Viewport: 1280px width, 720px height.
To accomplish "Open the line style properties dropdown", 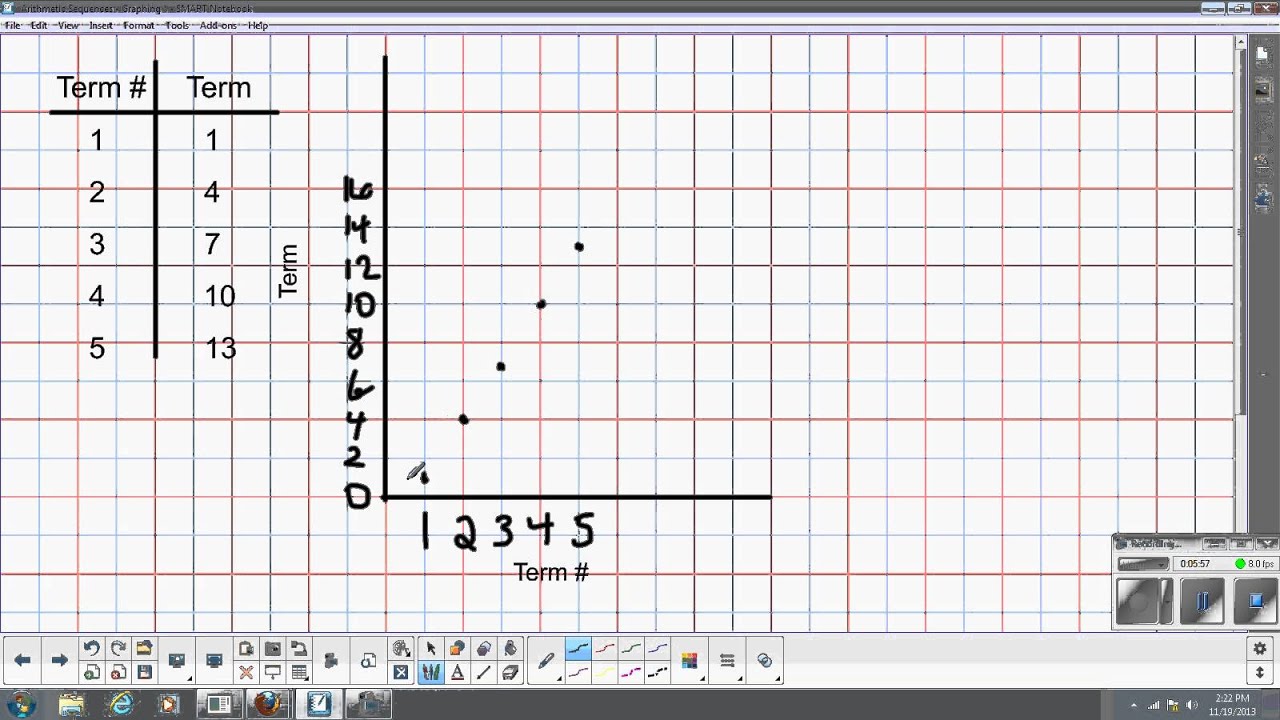I will [727, 660].
